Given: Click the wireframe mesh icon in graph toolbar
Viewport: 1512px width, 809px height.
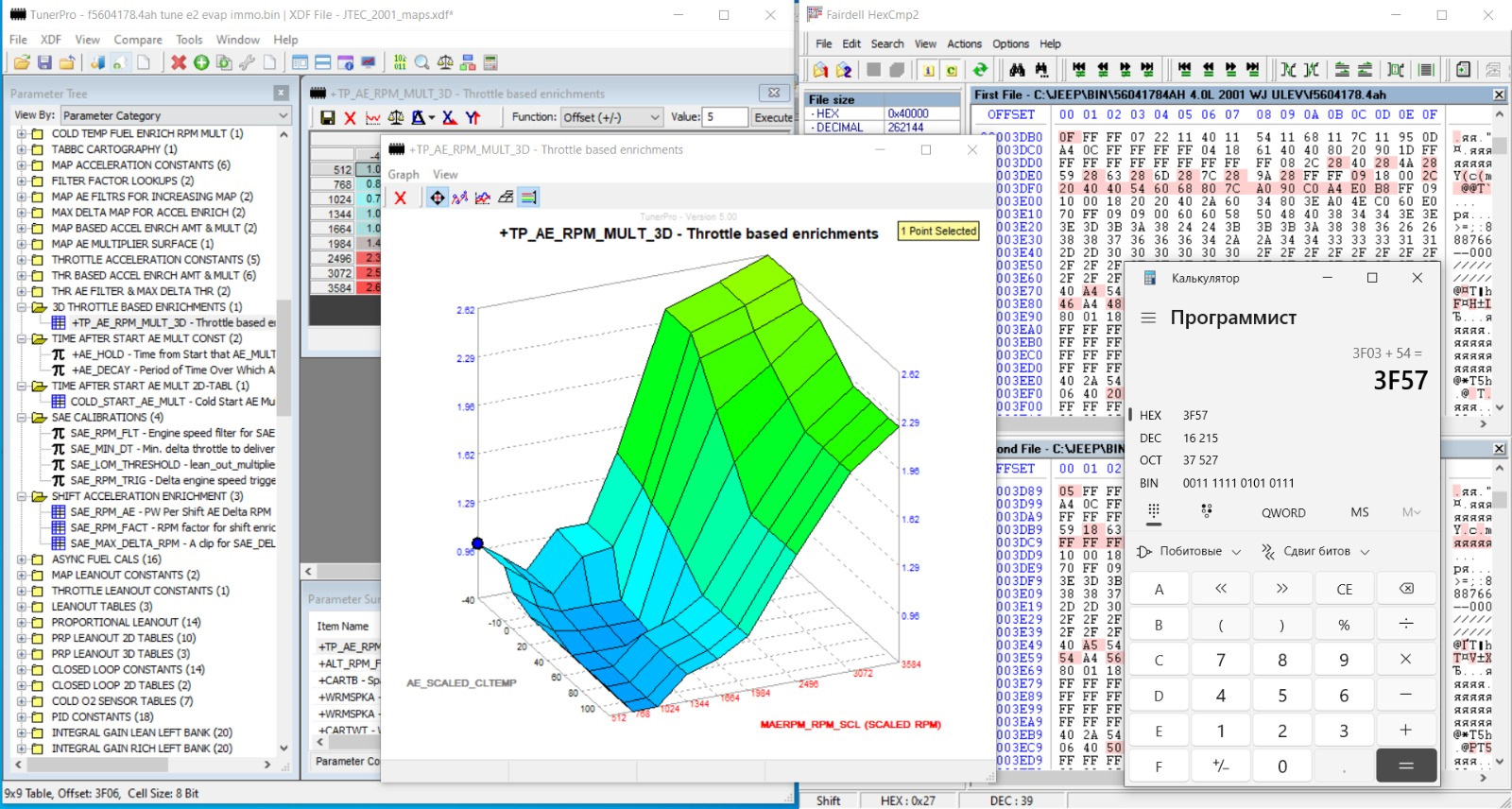Looking at the screenshot, I should click(x=506, y=198).
